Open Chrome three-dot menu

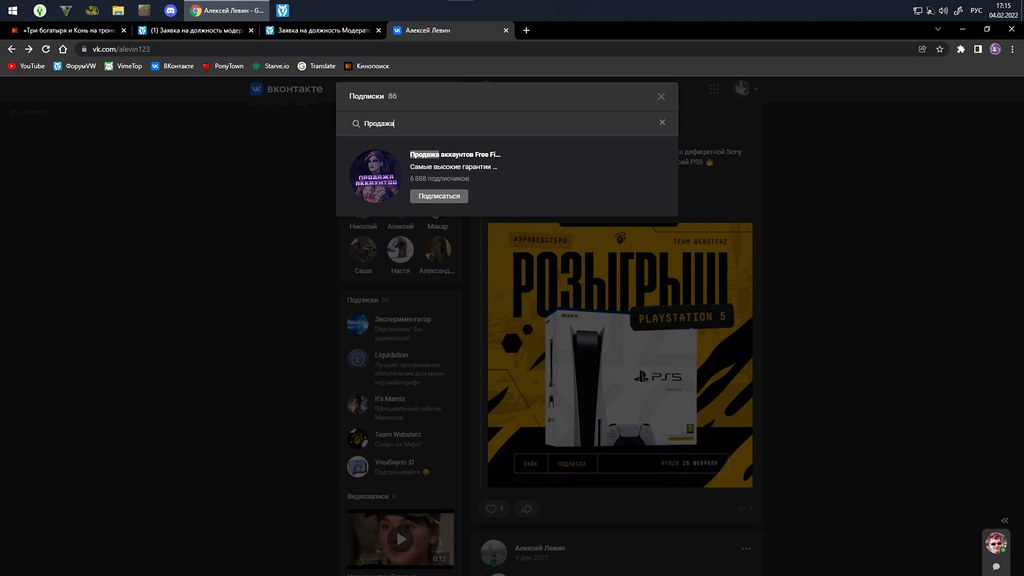coord(1012,49)
